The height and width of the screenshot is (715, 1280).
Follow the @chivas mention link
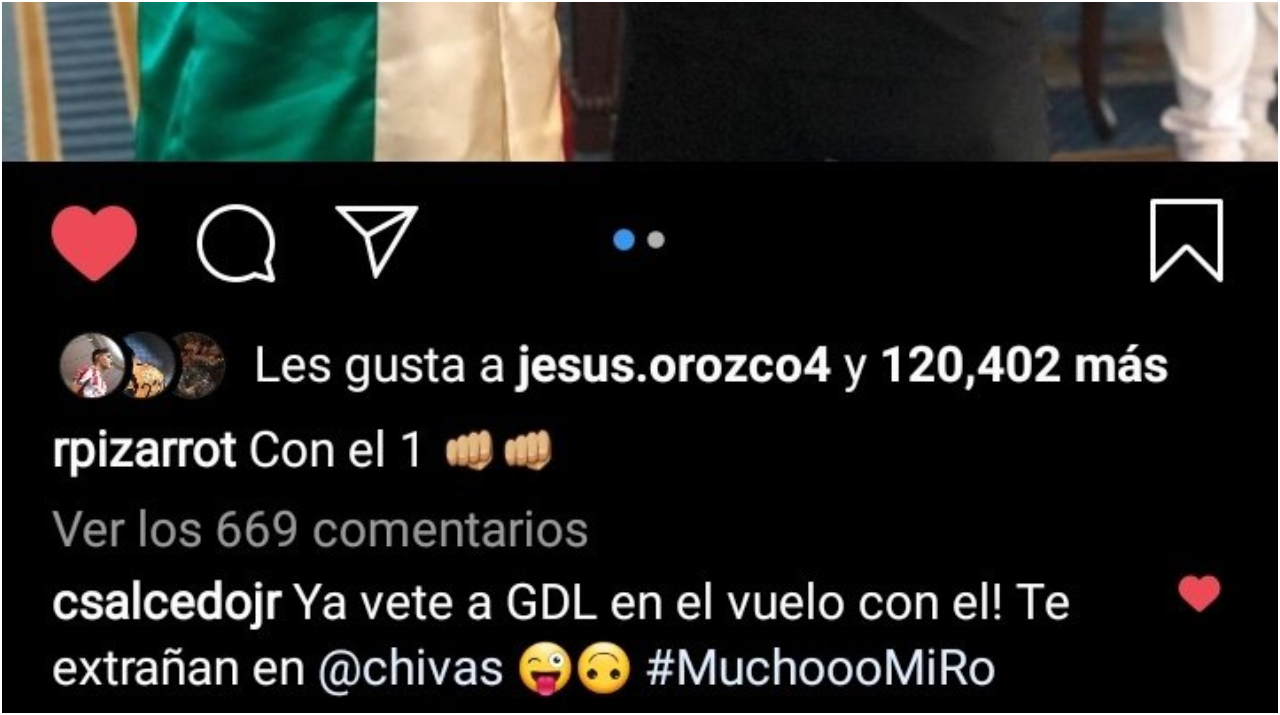click(x=411, y=671)
